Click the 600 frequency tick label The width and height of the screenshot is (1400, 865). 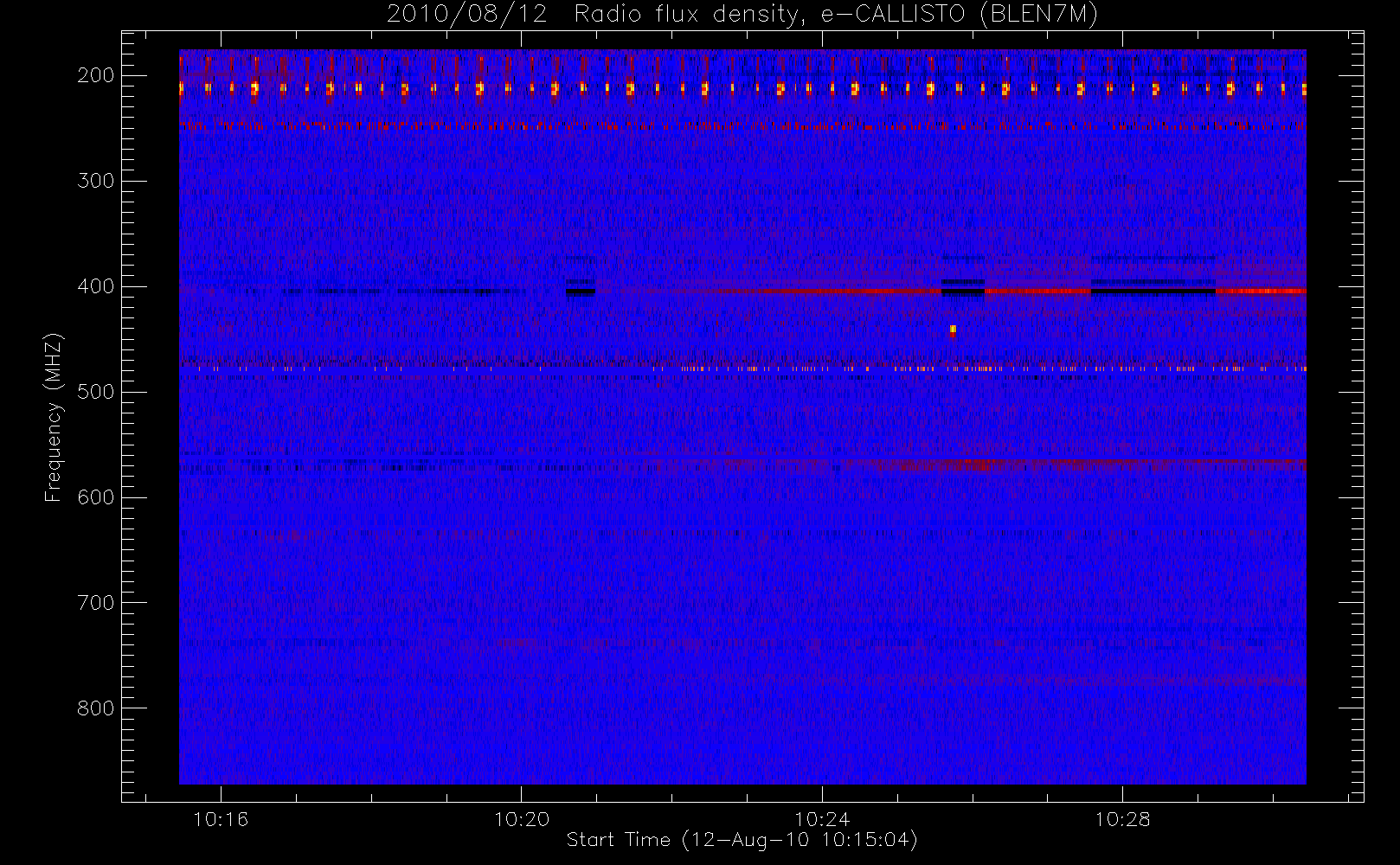point(95,497)
